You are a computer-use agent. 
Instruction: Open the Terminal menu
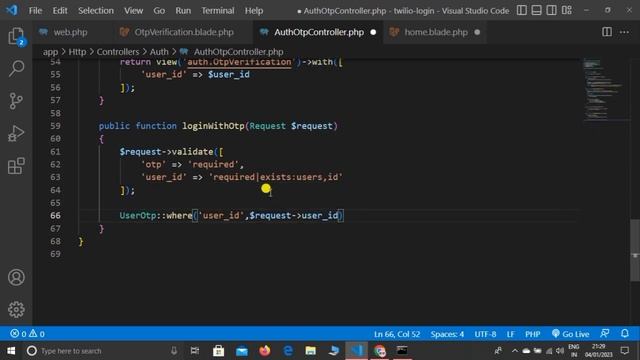click(218, 10)
